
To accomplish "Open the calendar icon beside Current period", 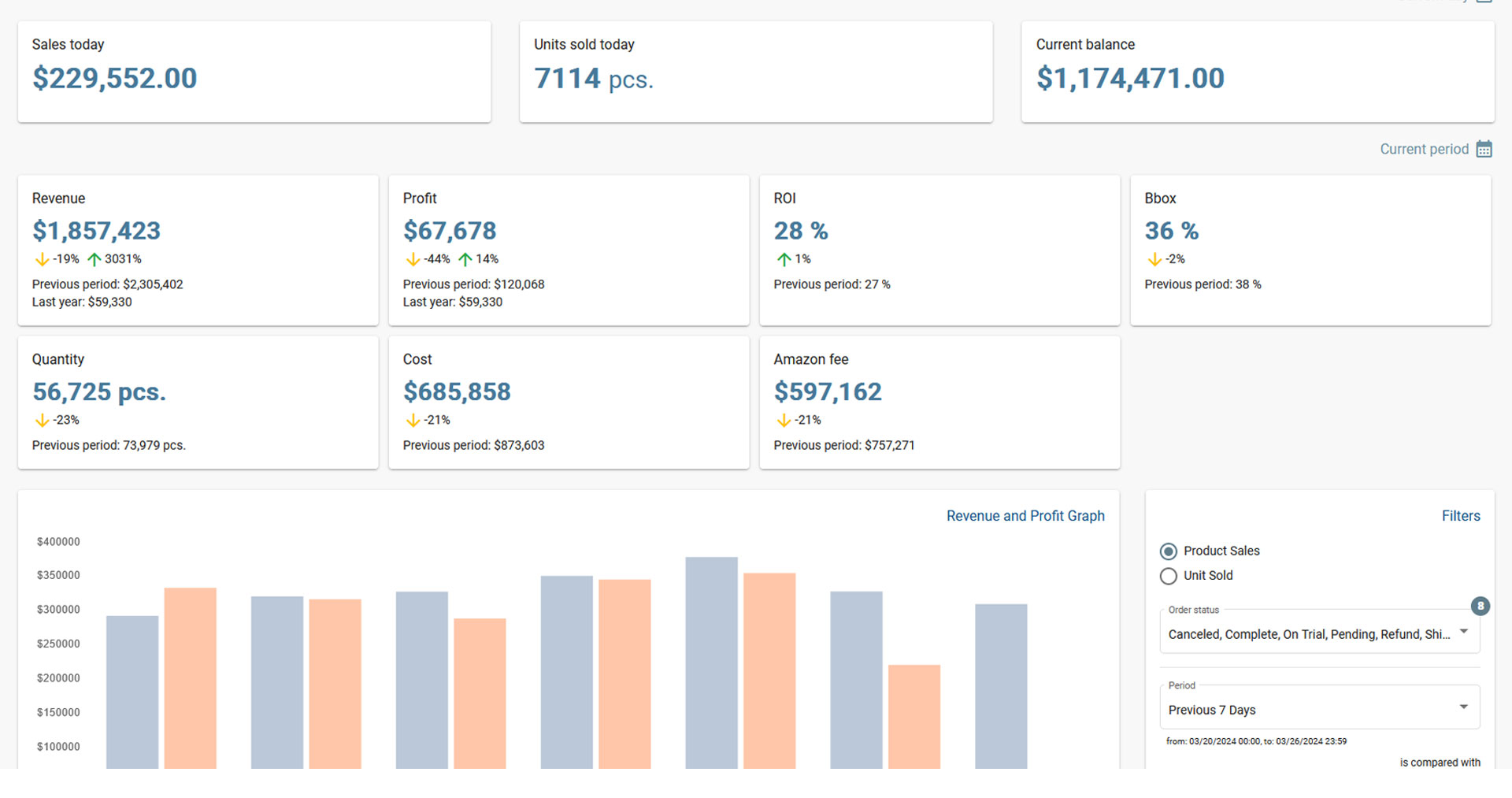I will coord(1484,149).
